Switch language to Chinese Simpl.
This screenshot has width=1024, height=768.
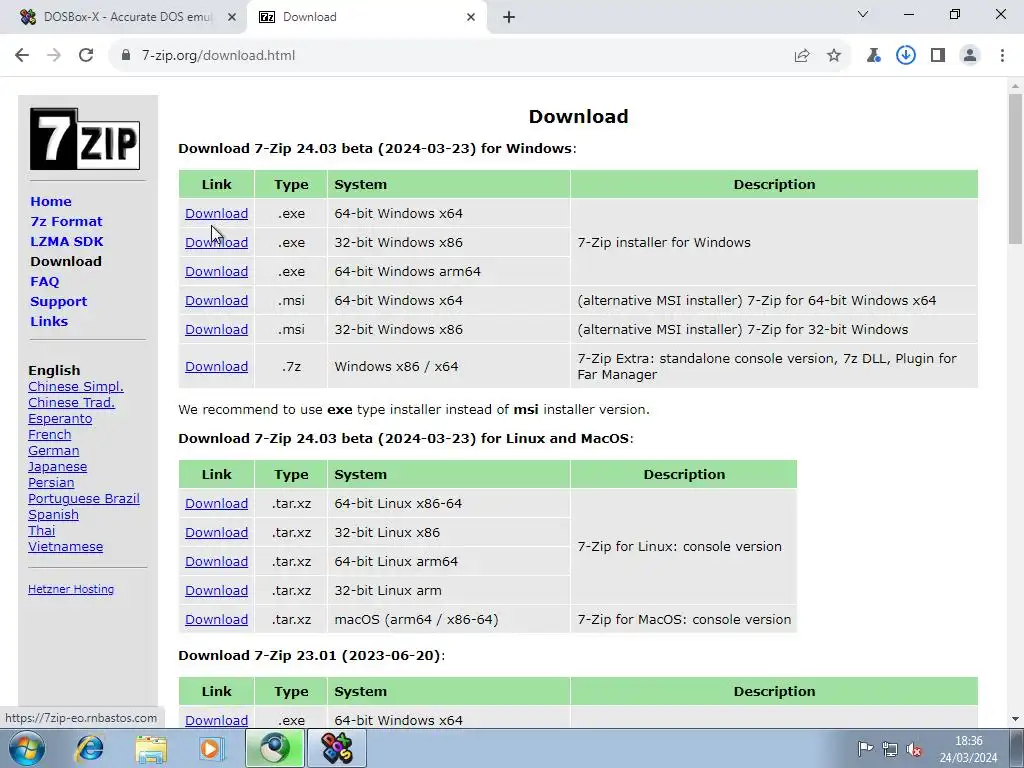tap(76, 387)
